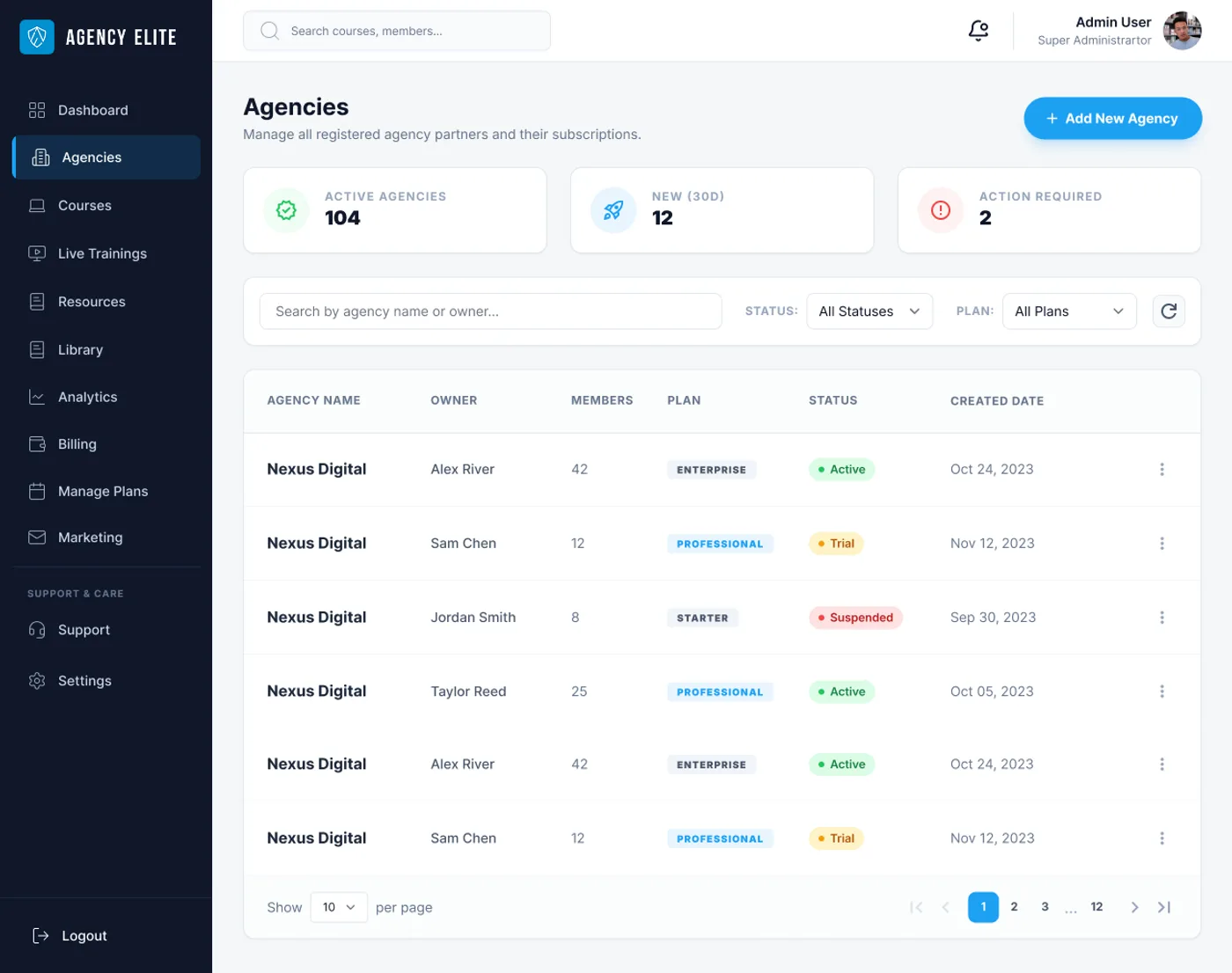Open the Settings menu item
Image resolution: width=1232 pixels, height=973 pixels.
pyautogui.click(x=84, y=680)
